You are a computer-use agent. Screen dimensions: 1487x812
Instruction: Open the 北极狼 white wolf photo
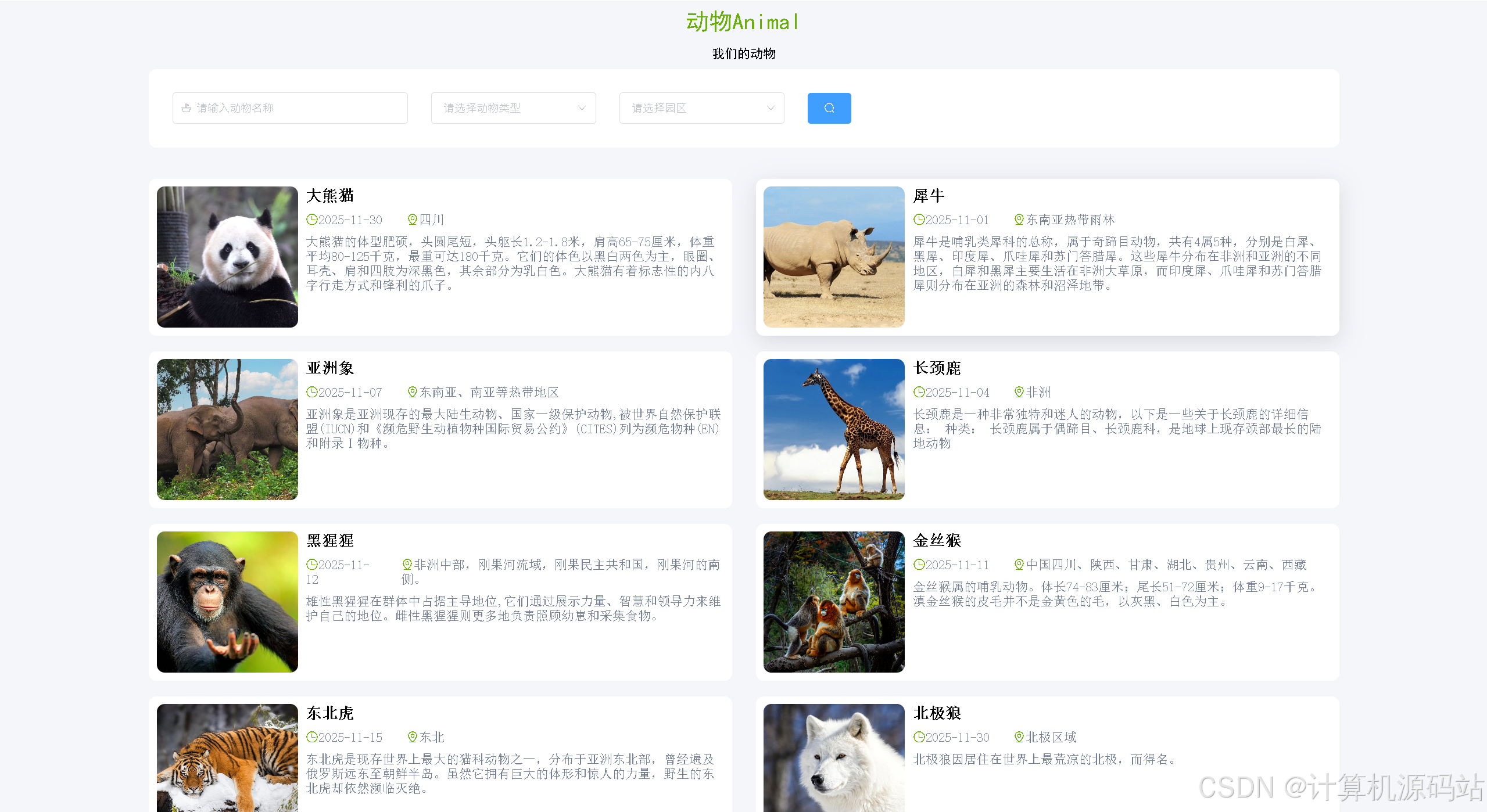[x=834, y=758]
